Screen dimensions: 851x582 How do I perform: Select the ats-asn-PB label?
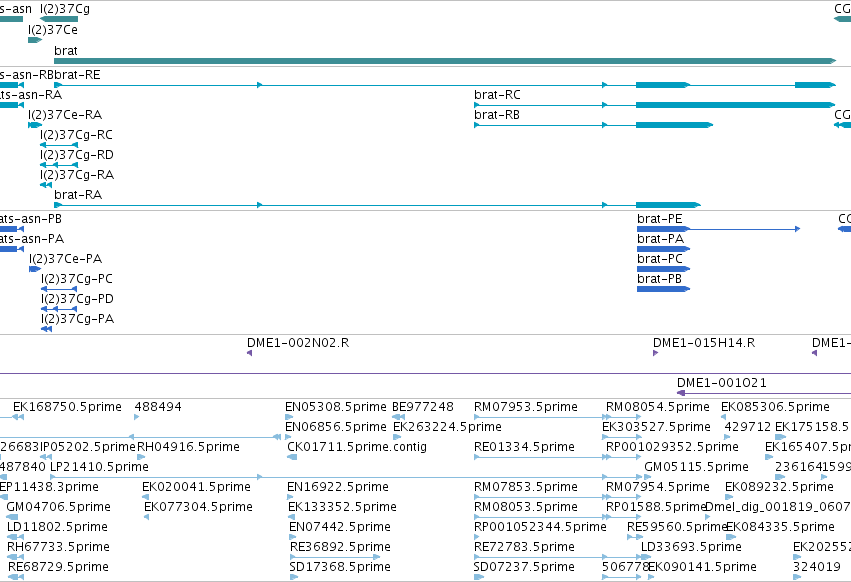(x=30, y=219)
